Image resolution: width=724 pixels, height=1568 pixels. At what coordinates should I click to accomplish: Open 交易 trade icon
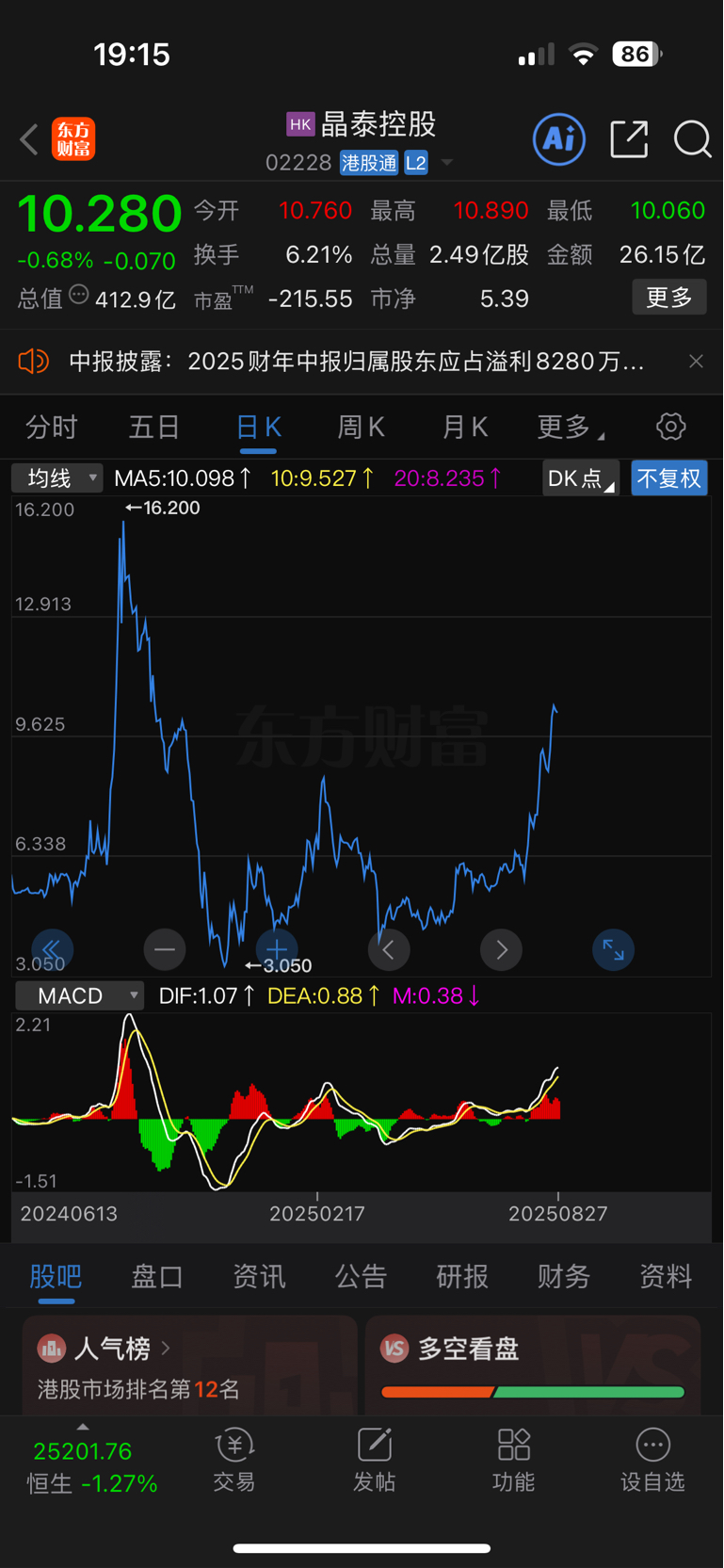234,1461
